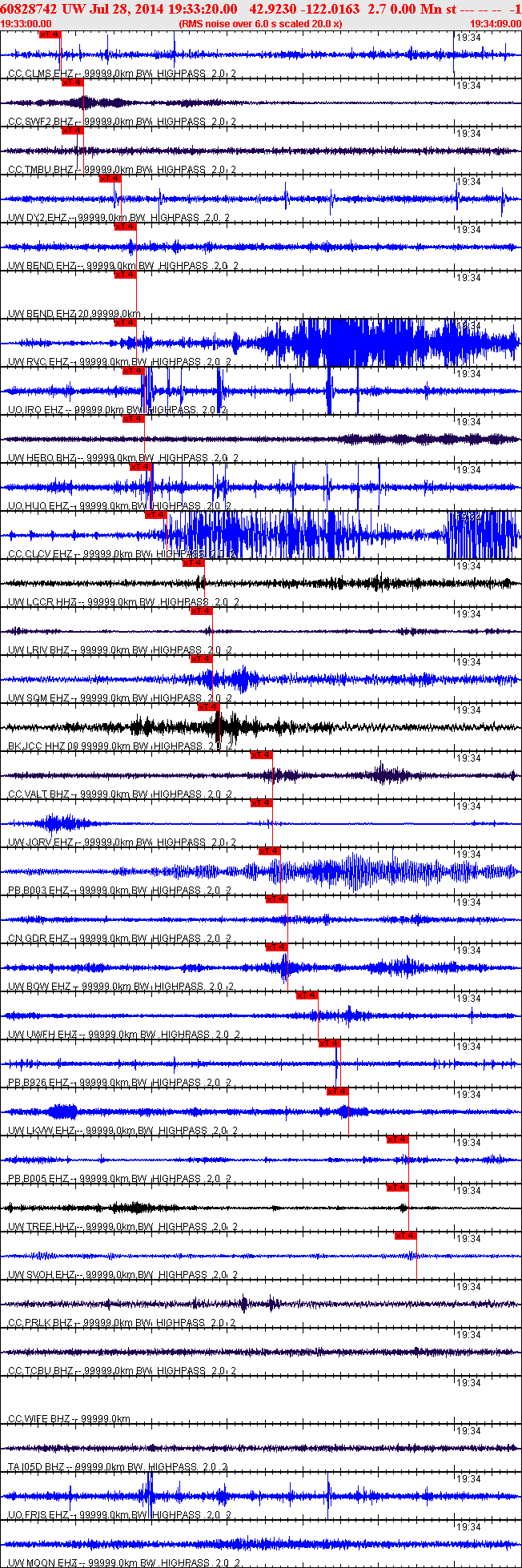Select the red pick flag on CC.SWF2.BHZ trace
The width and height of the screenshot is (522, 1568).
(x=72, y=82)
